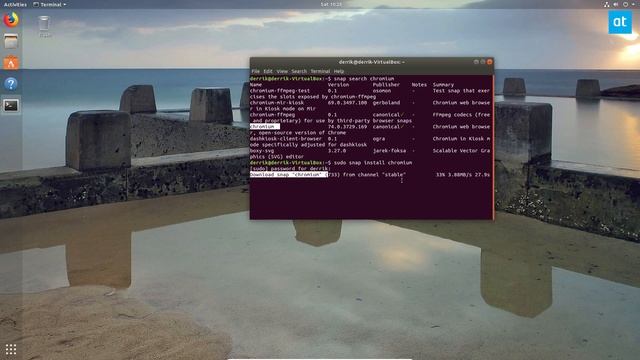Click the 'Publisher' column header
Screen dimensions: 640x360
coord(386,84)
